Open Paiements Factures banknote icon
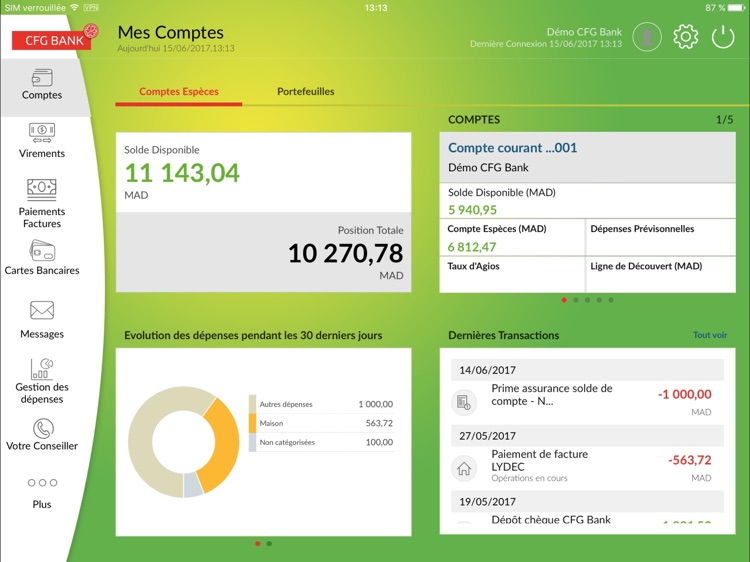 [x=42, y=189]
